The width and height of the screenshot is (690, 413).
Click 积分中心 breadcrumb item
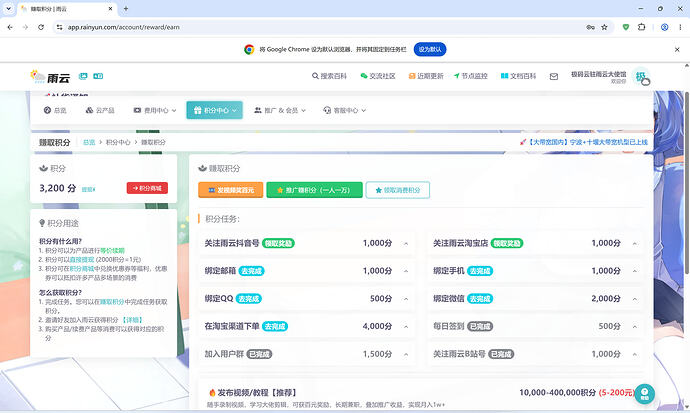118,143
